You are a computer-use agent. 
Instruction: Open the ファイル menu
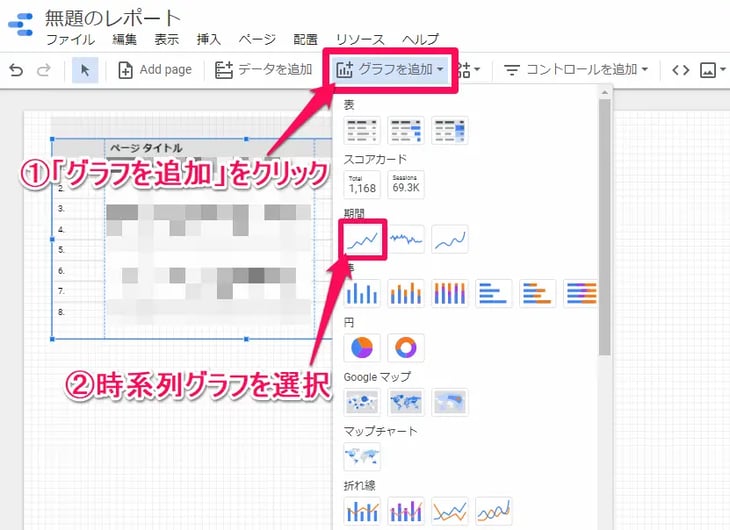[70, 40]
